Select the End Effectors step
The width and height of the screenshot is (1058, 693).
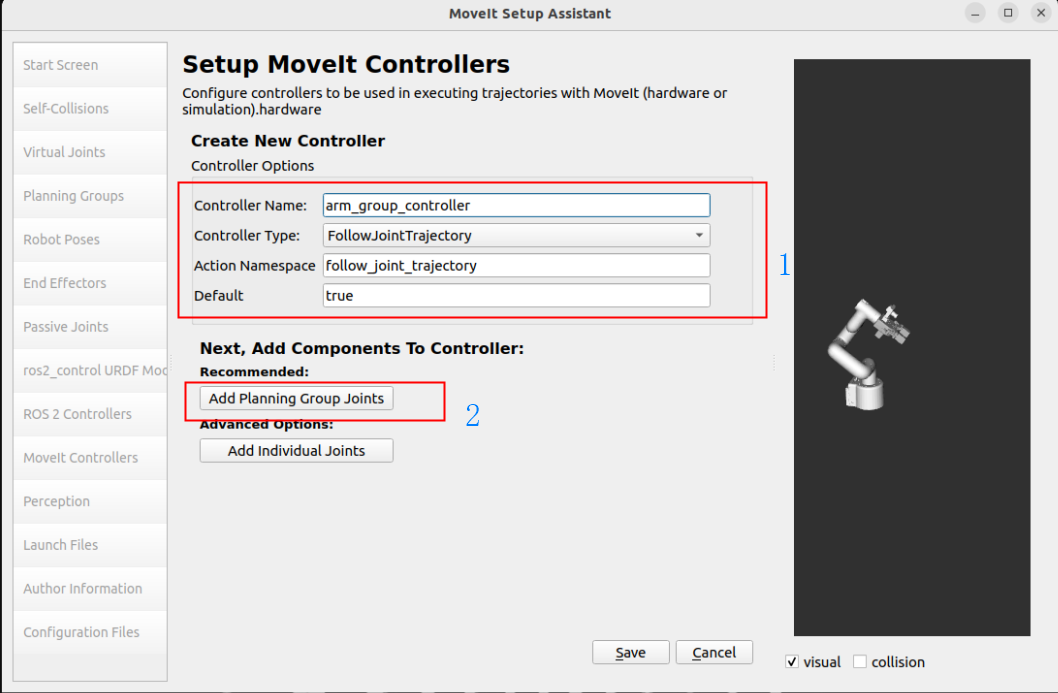pyautogui.click(x=90, y=283)
